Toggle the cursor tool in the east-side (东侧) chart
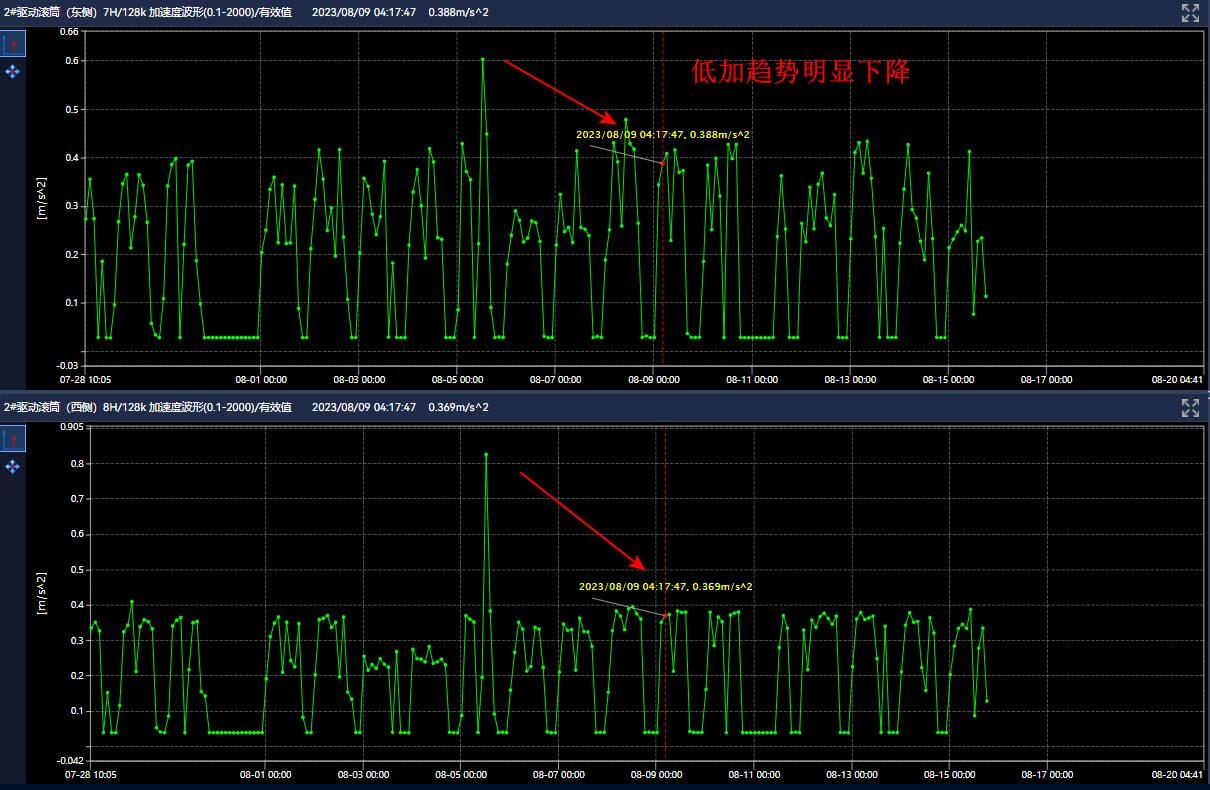 click(x=13, y=44)
